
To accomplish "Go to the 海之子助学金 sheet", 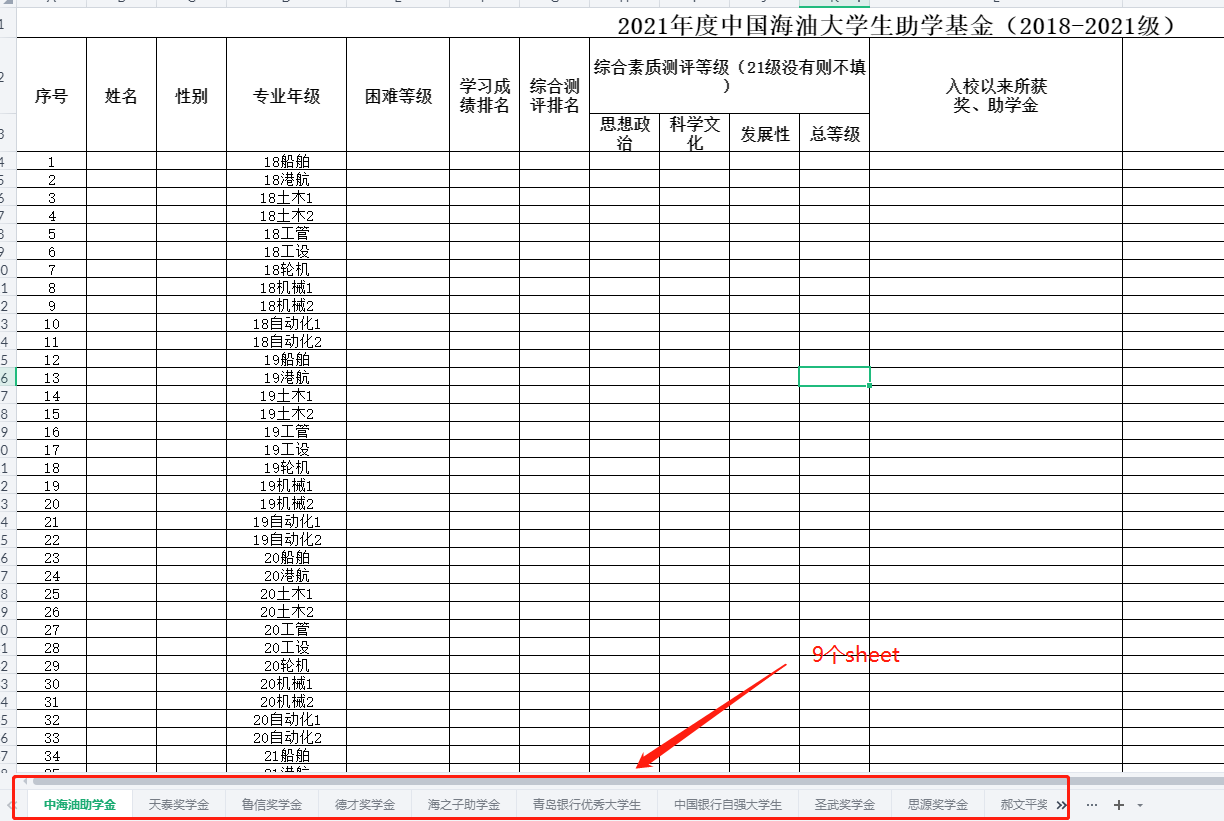I will [x=463, y=805].
